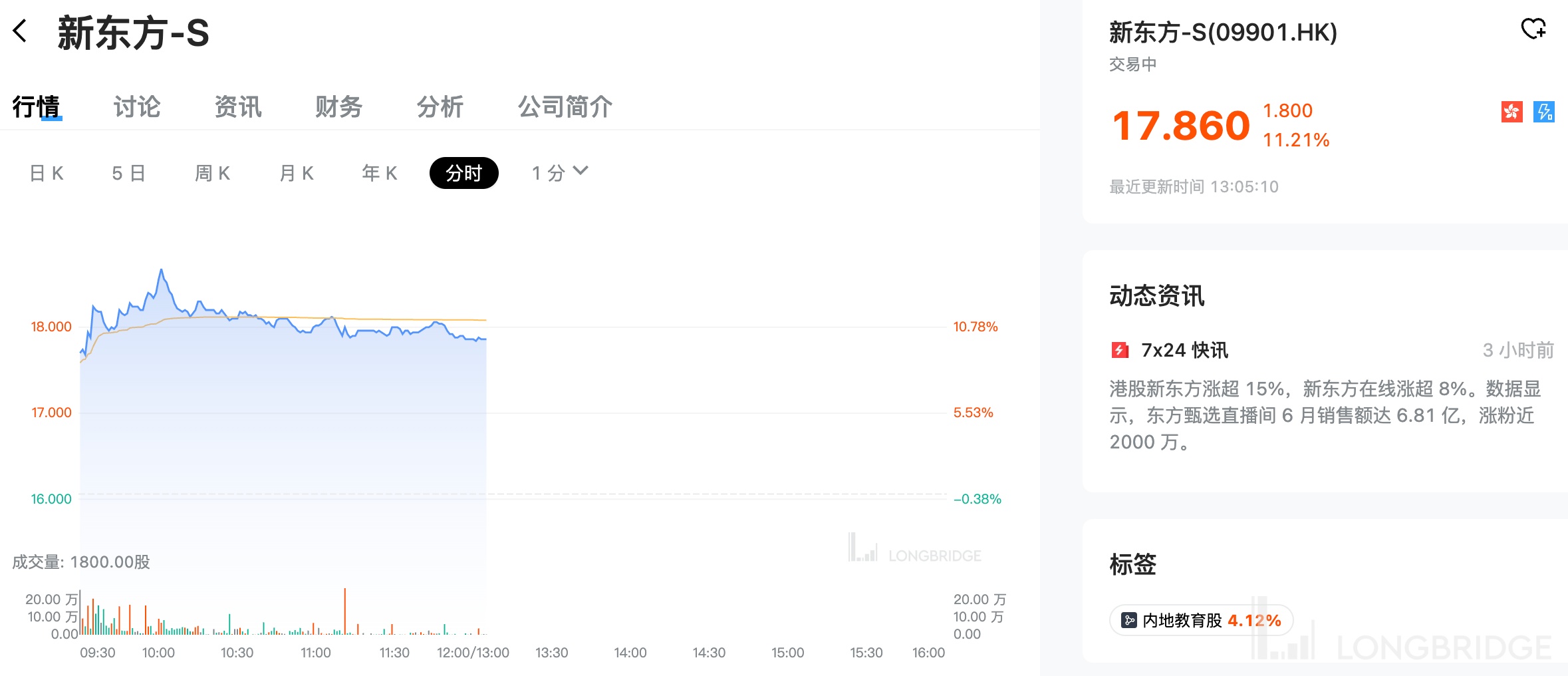
Task: Switch chart to 5日 view
Action: (129, 173)
